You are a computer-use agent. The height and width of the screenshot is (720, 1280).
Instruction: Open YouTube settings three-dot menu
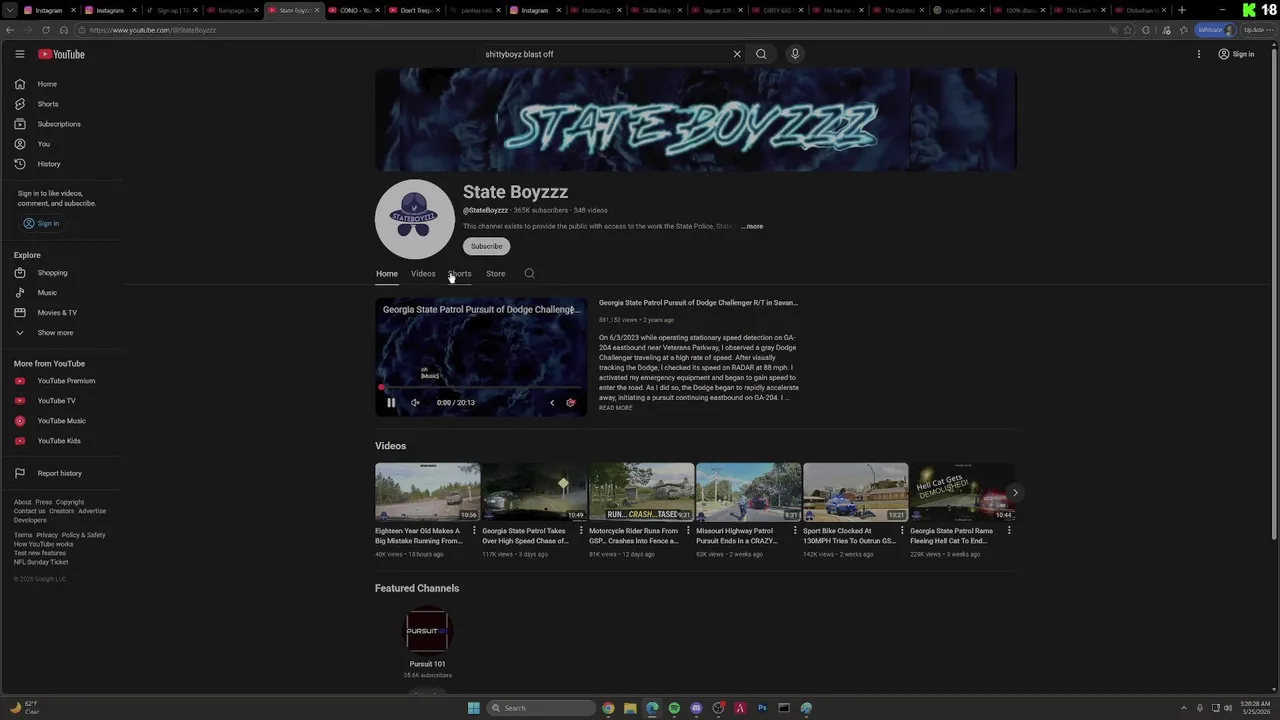[x=1199, y=54]
